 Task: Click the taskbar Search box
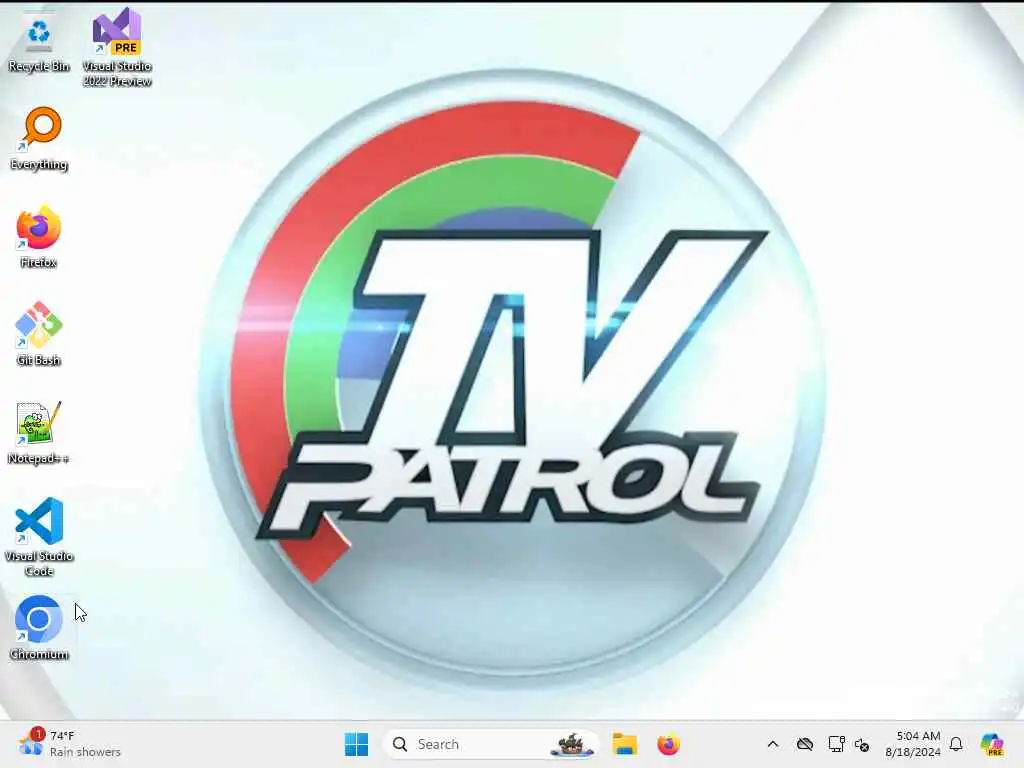pyautogui.click(x=491, y=744)
